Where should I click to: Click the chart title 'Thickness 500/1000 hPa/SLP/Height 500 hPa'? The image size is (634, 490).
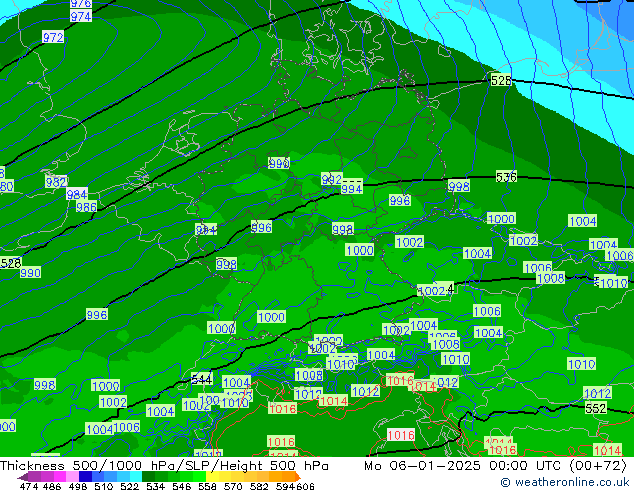[164, 466]
